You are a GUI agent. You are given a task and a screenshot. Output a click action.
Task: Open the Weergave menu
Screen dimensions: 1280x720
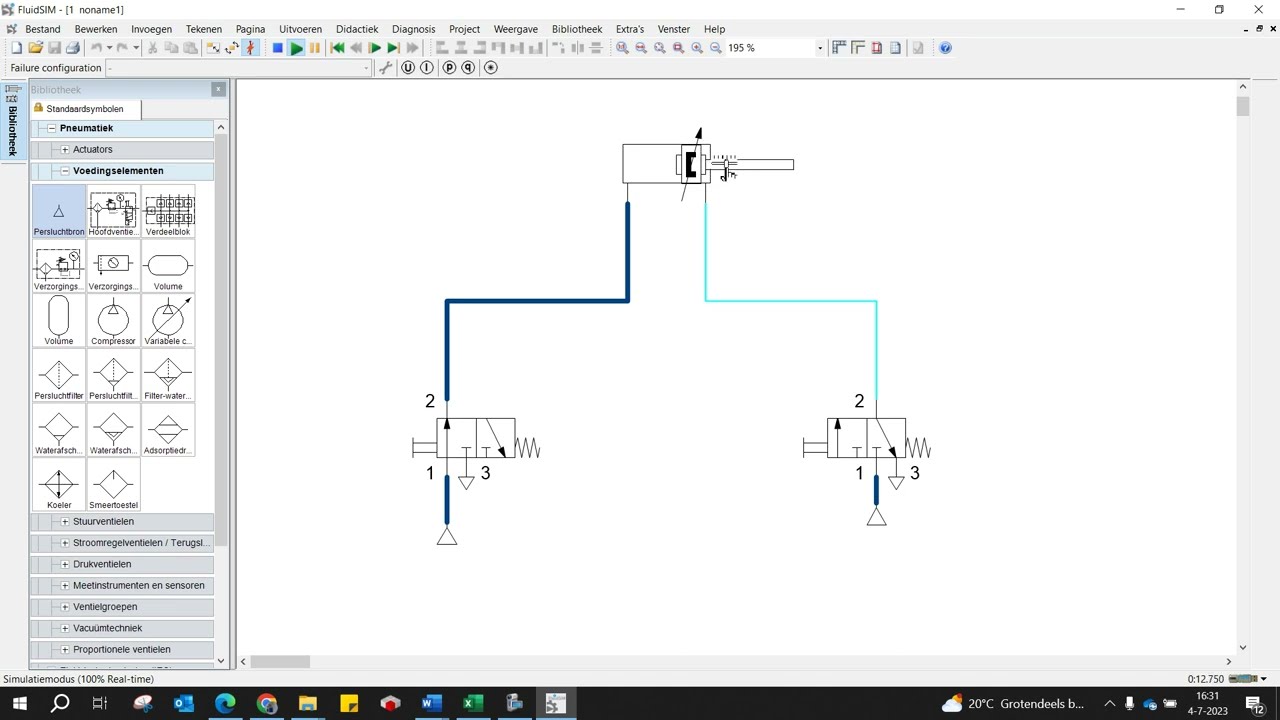pyautogui.click(x=516, y=29)
